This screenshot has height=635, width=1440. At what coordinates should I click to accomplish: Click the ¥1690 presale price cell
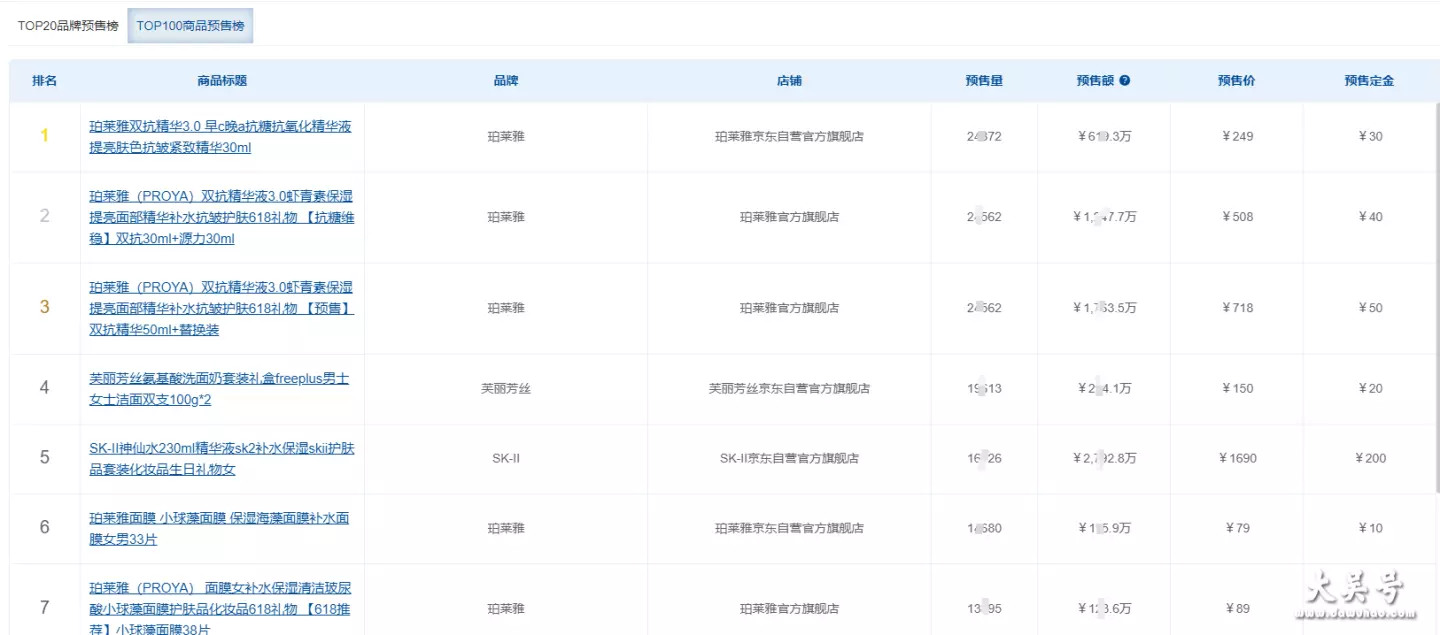point(1237,459)
